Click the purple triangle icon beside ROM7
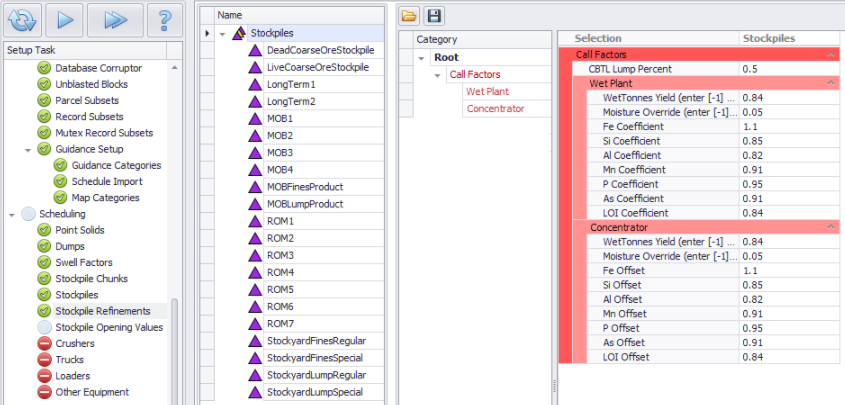Image resolution: width=845 pixels, height=405 pixels. click(255, 324)
